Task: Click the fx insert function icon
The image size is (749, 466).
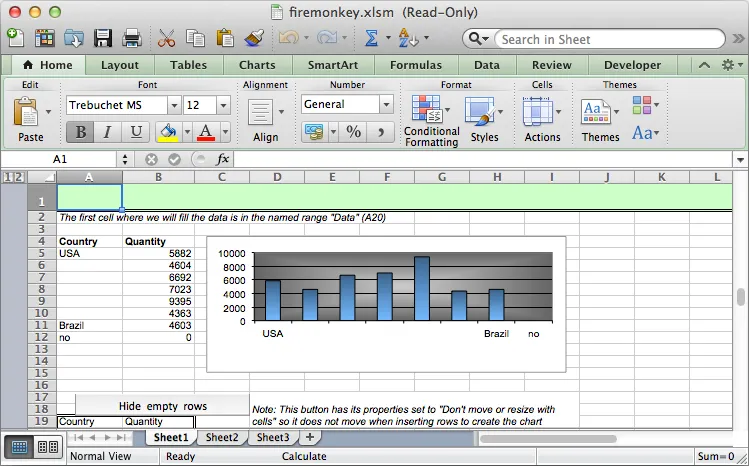Action: click(223, 159)
